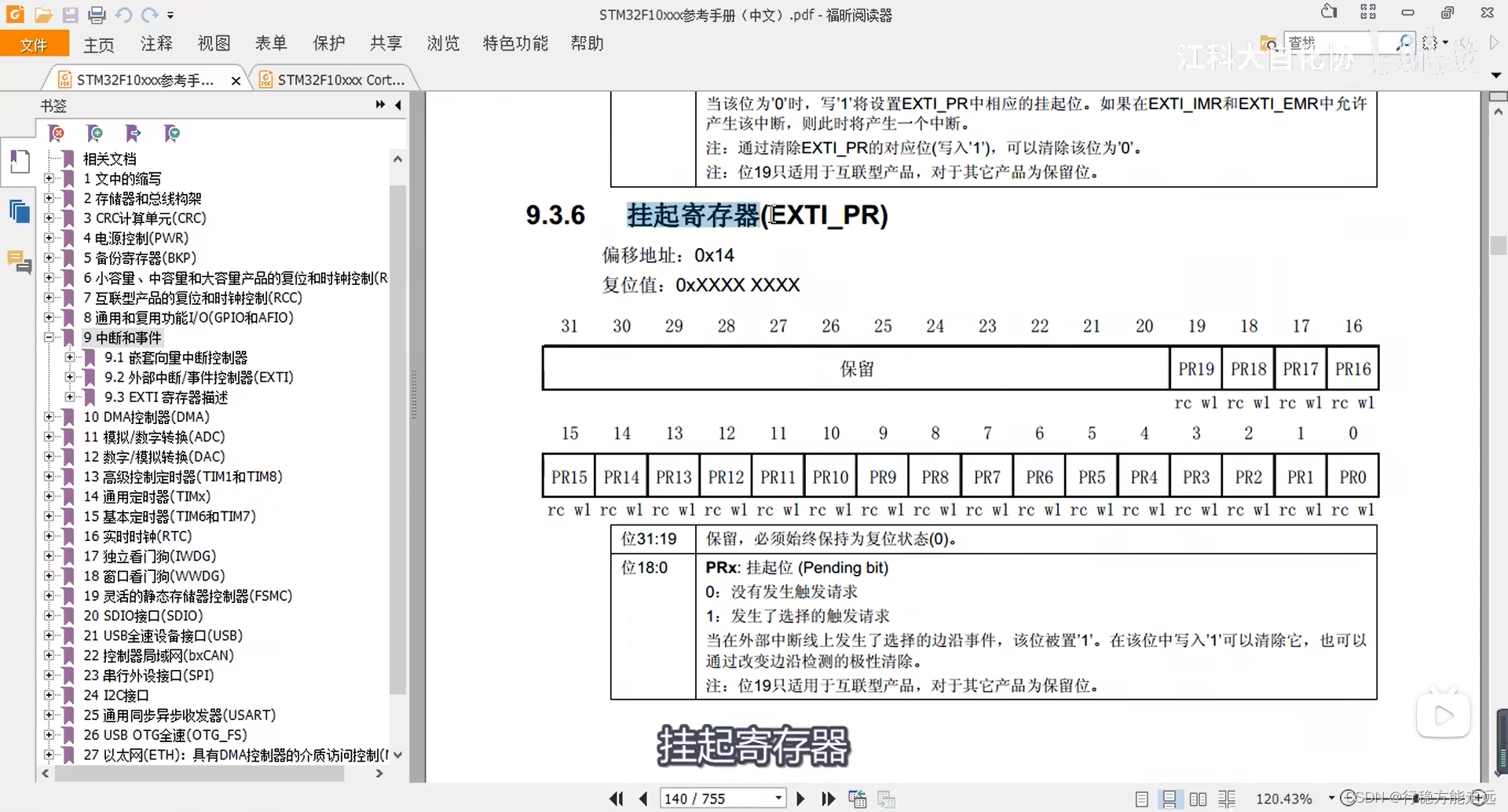Open the zoom level dropdown 120.43%
The image size is (1508, 812).
(1332, 799)
